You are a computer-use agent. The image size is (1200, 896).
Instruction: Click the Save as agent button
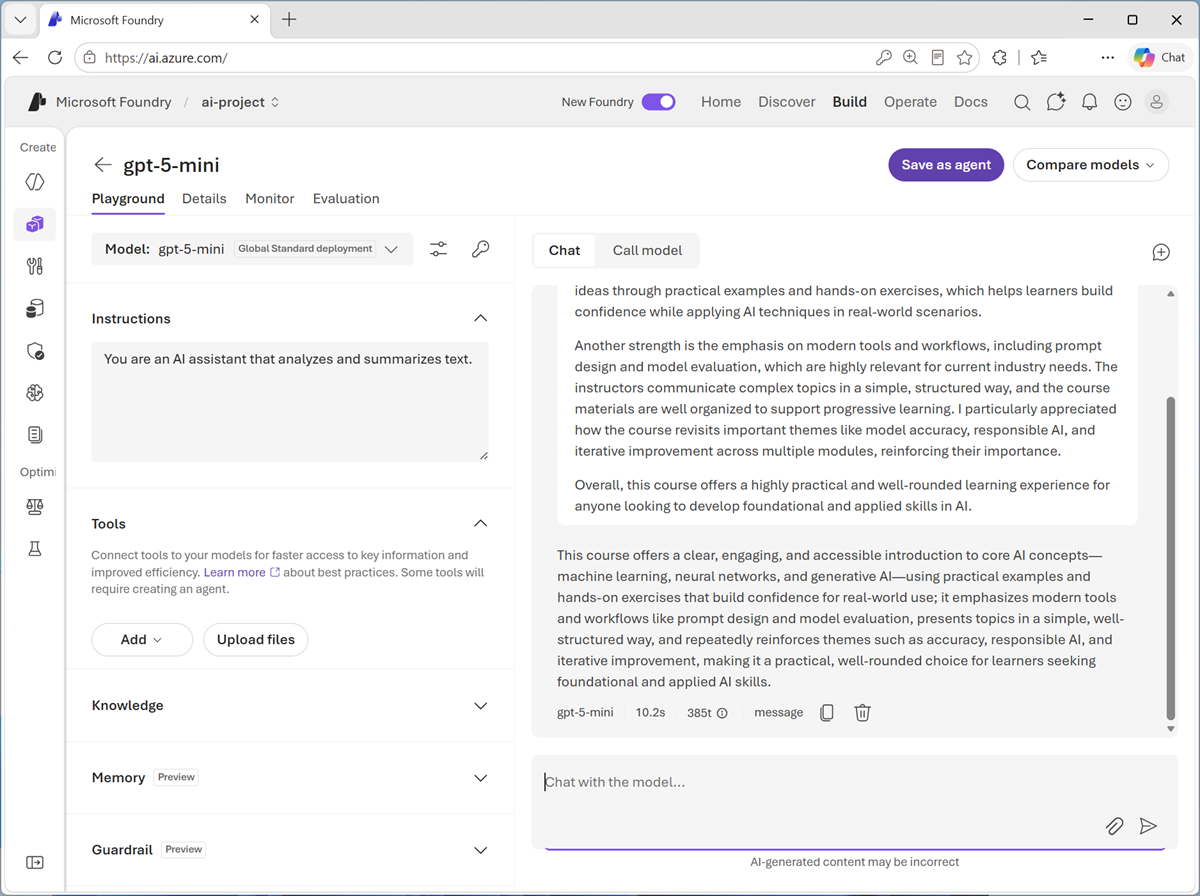coord(946,165)
